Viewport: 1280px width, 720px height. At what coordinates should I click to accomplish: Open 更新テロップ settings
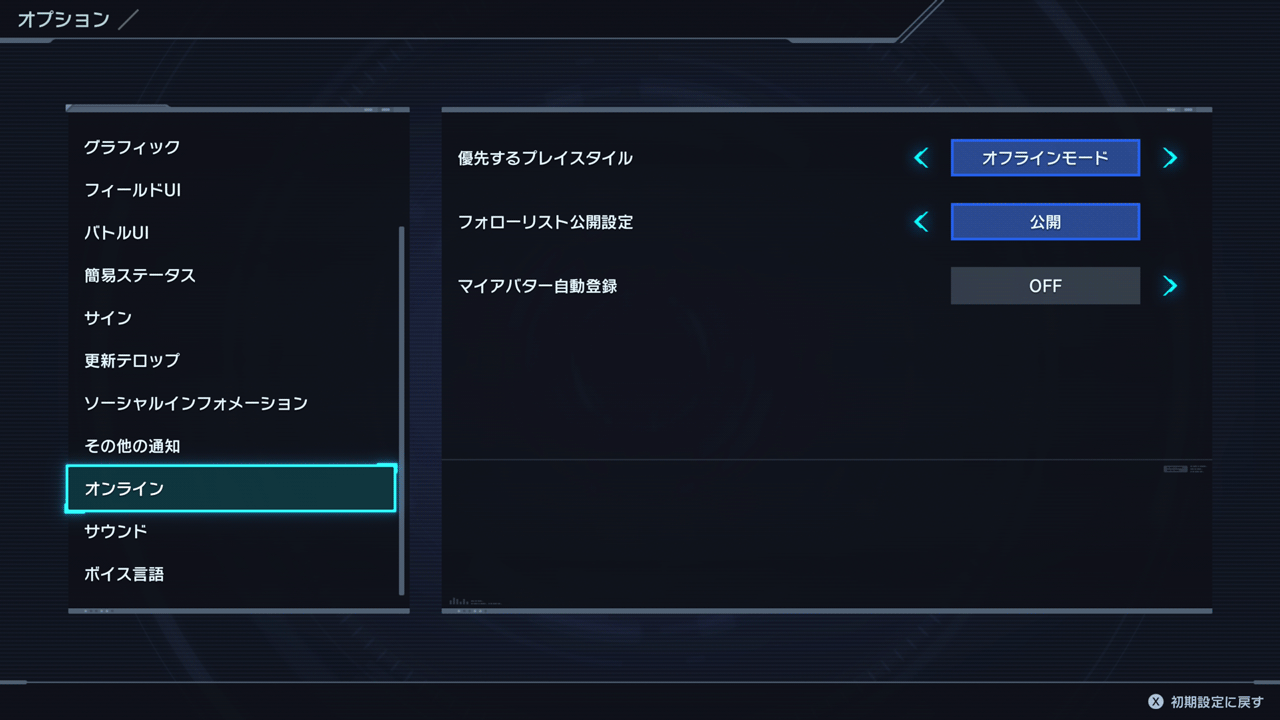132,360
